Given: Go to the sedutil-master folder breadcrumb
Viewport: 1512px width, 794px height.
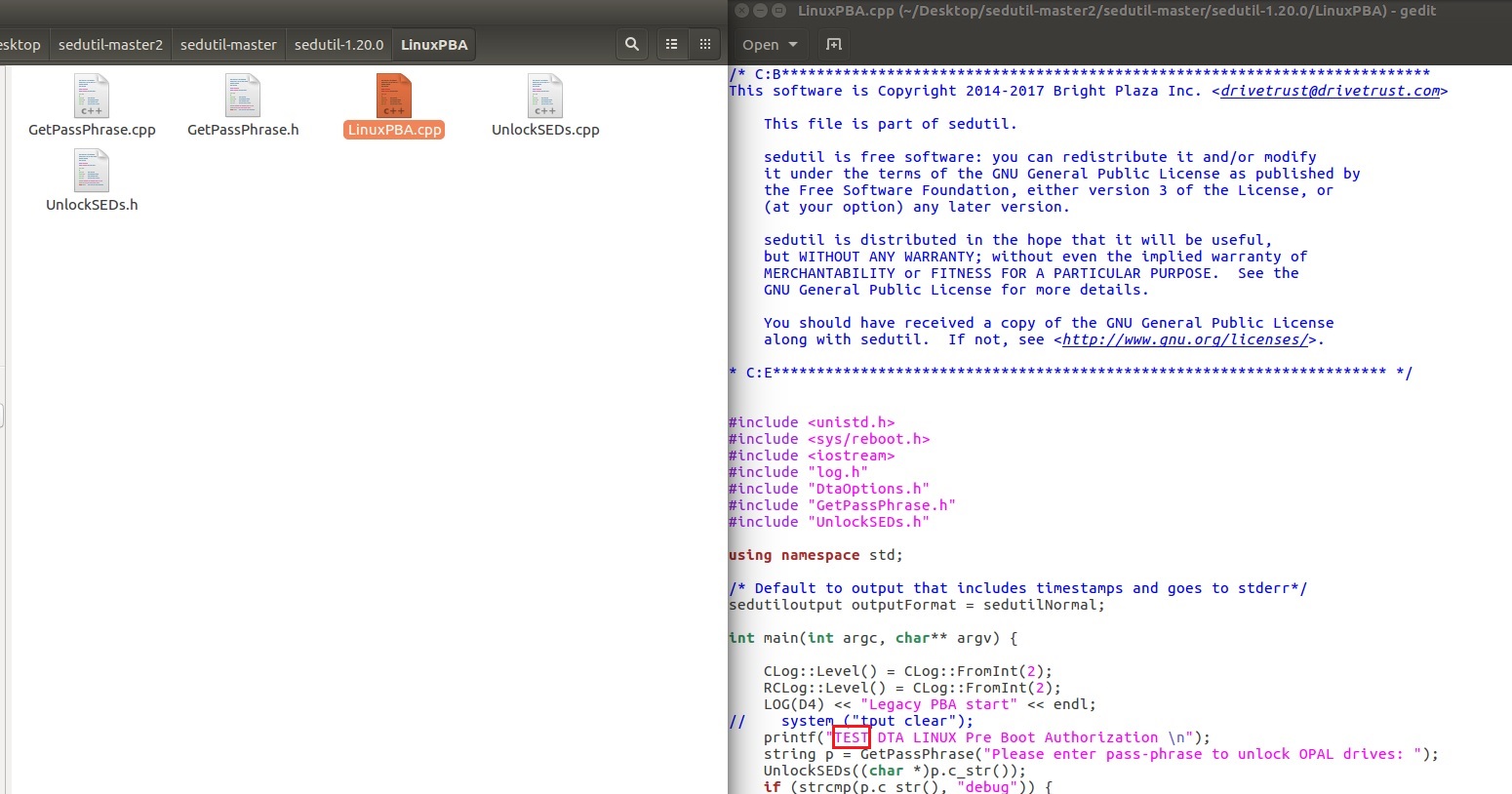Looking at the screenshot, I should 227,44.
